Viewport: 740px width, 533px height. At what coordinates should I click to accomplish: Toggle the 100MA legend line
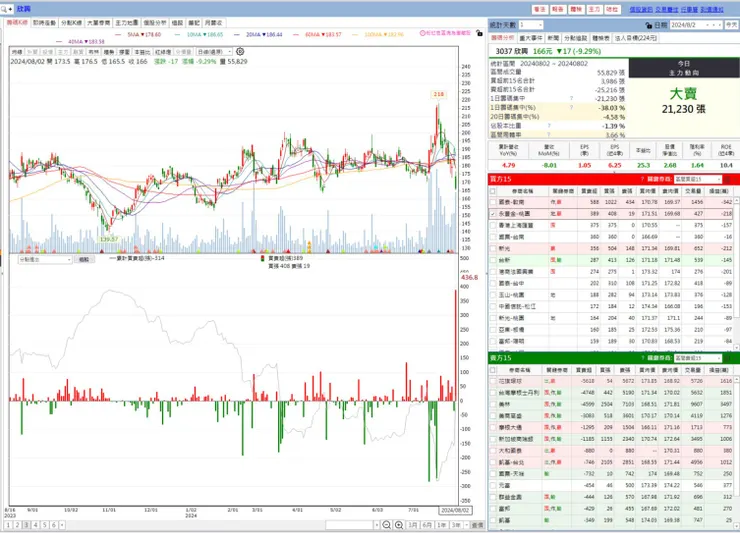point(378,34)
